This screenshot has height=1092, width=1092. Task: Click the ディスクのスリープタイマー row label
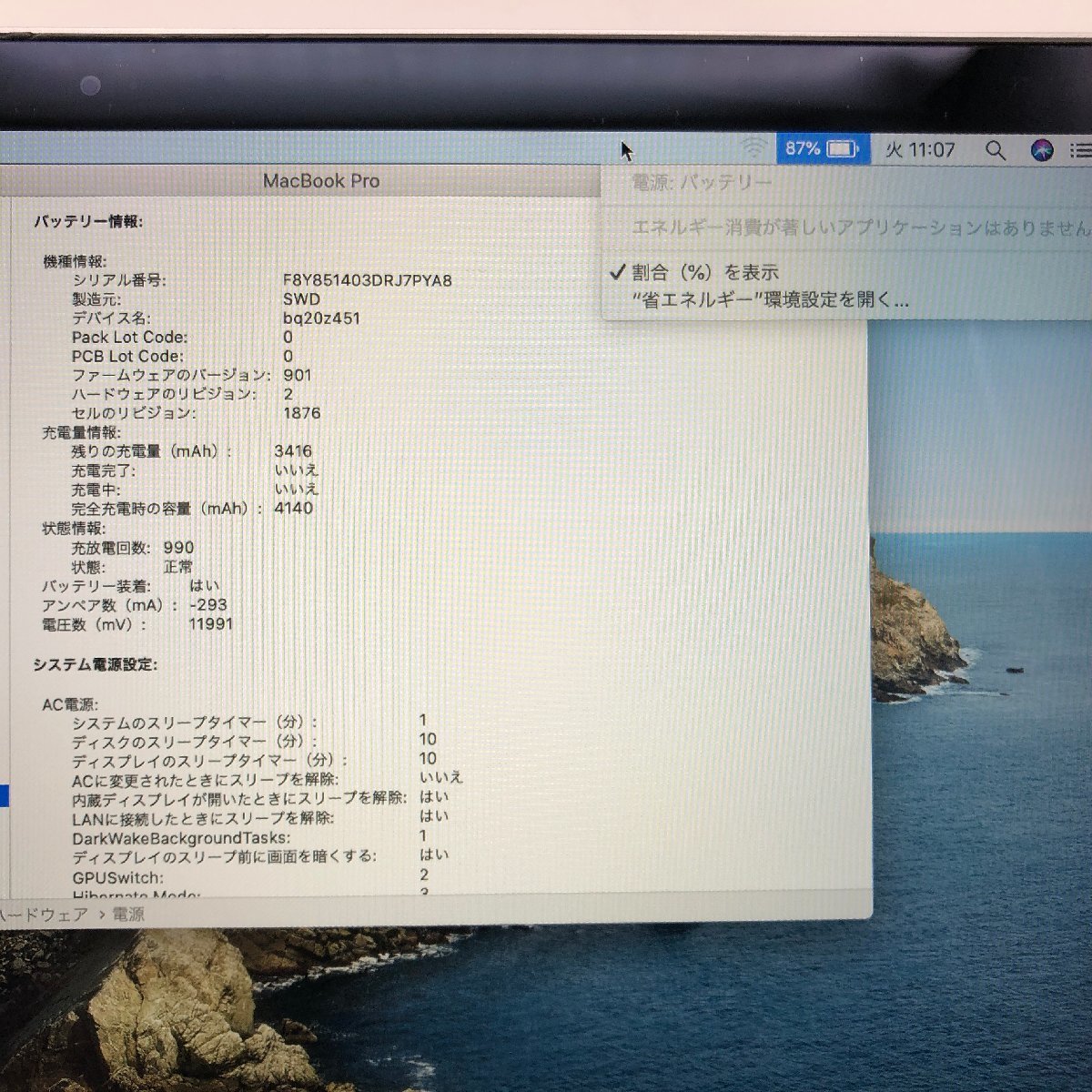click(x=196, y=742)
